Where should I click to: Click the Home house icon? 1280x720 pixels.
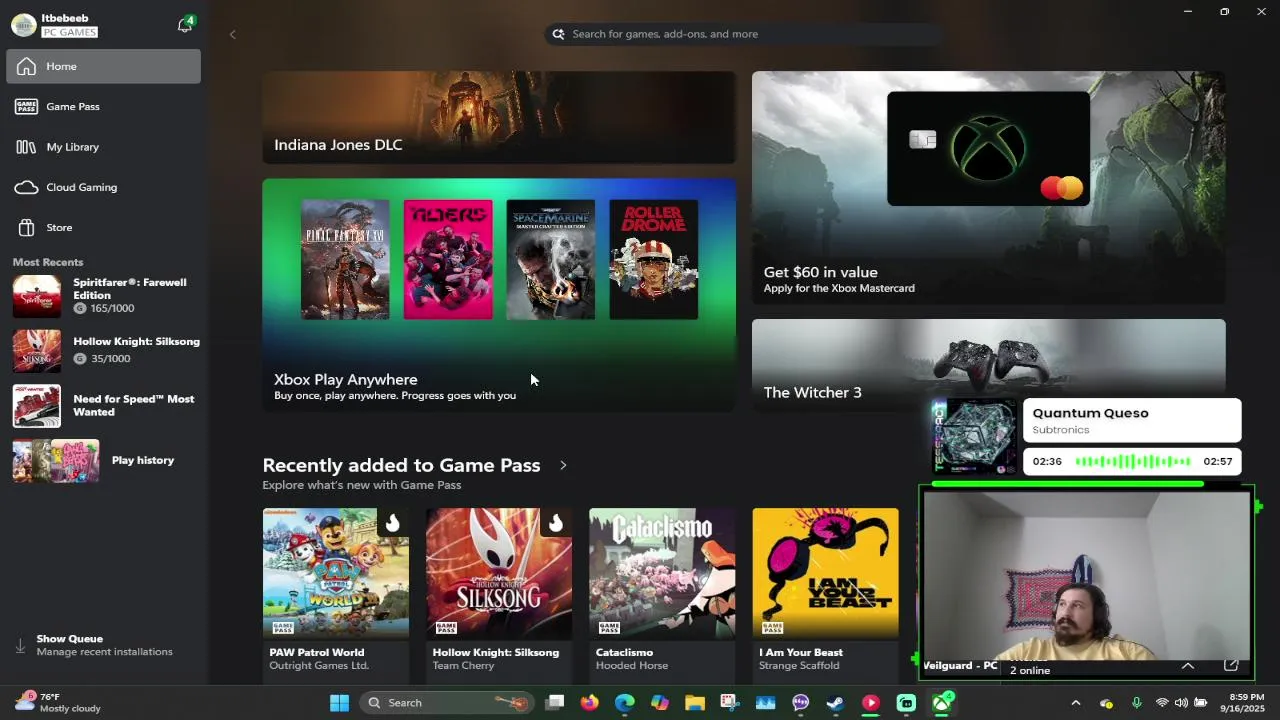[x=26, y=66]
